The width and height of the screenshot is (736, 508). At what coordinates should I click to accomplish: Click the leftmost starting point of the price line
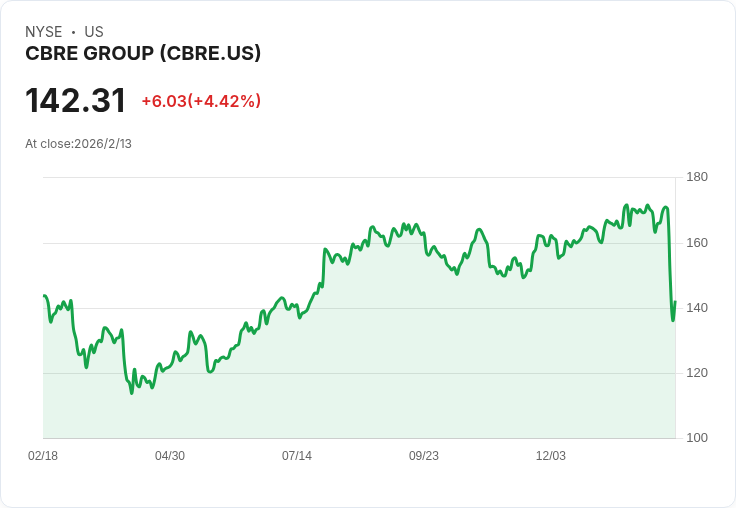click(x=44, y=296)
